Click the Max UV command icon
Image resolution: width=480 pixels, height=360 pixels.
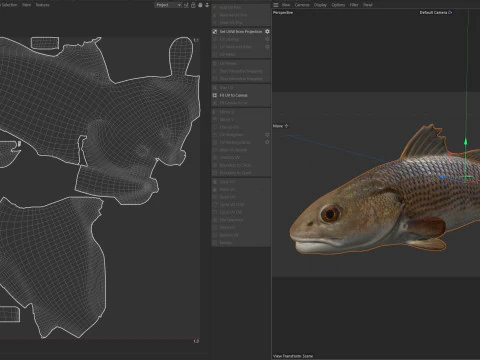point(215,88)
